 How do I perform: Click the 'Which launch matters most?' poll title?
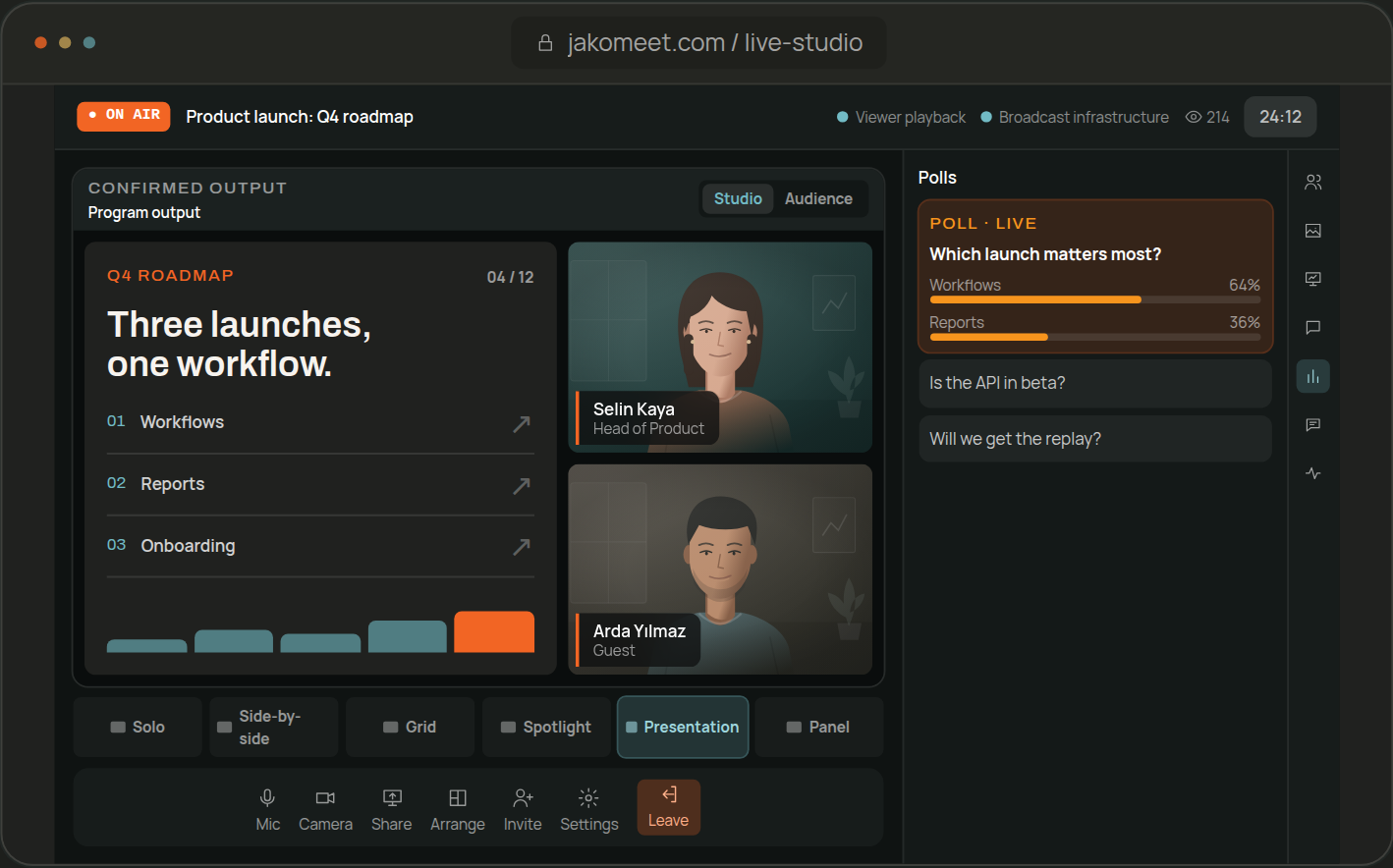(1045, 254)
